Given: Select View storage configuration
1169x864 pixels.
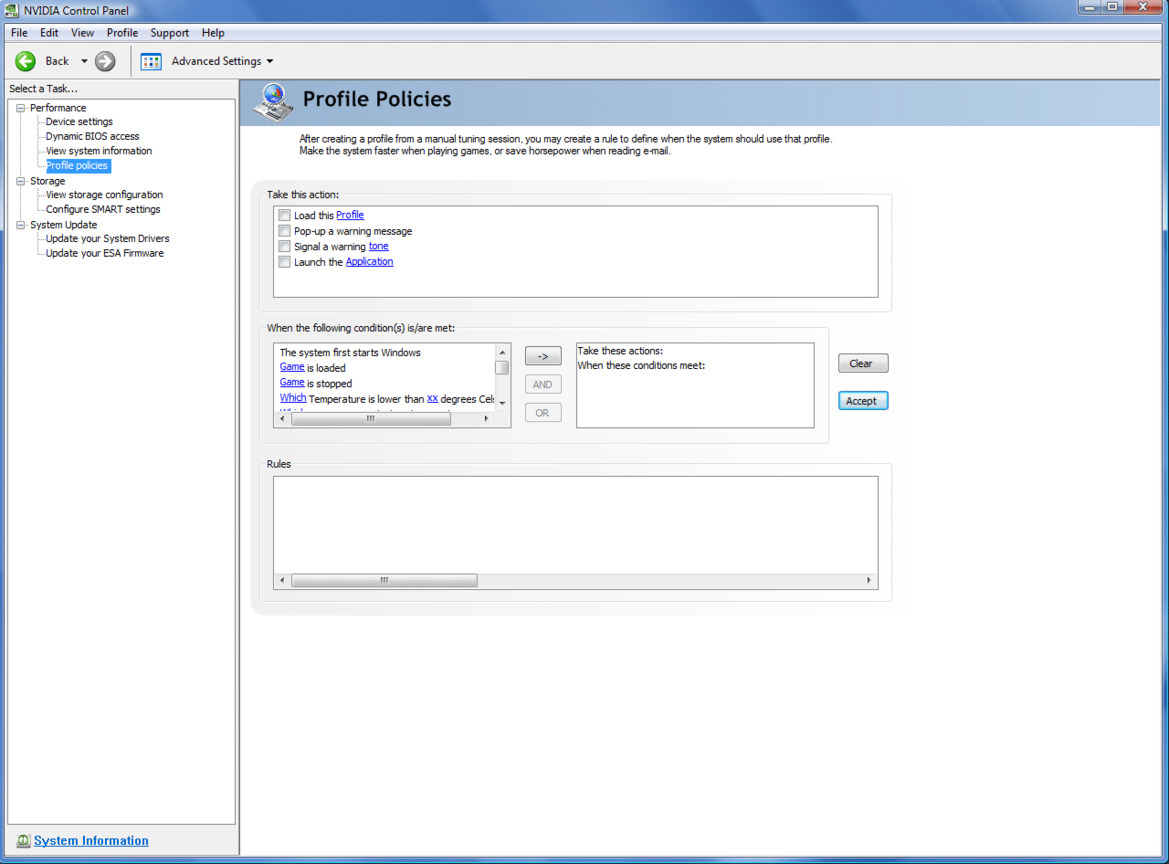Looking at the screenshot, I should coord(104,195).
